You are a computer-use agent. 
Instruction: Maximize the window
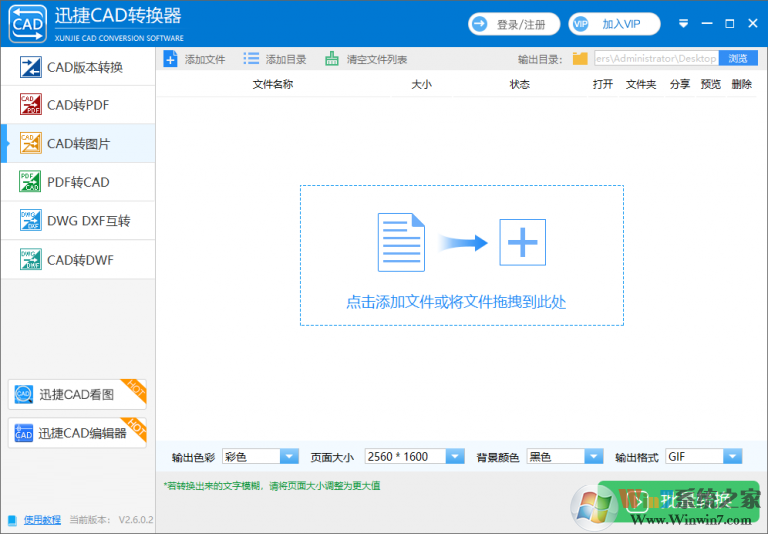[x=730, y=24]
